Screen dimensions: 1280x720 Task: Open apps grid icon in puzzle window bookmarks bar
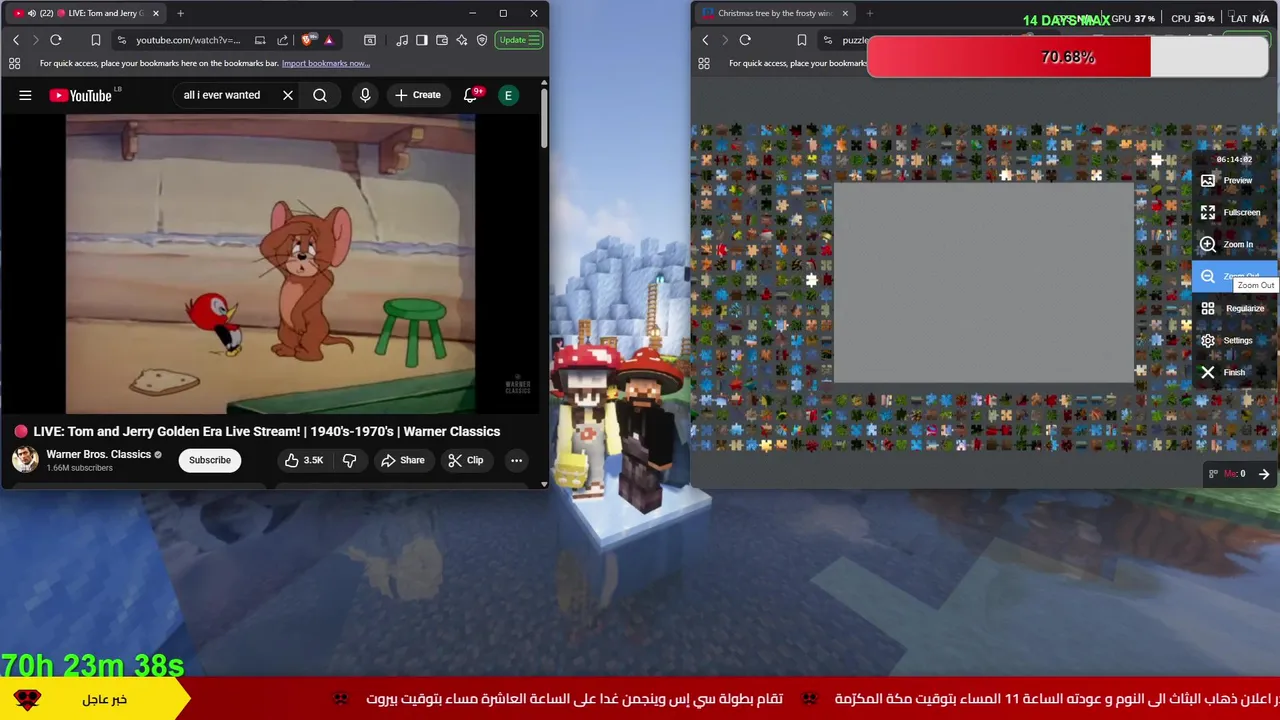coord(704,63)
